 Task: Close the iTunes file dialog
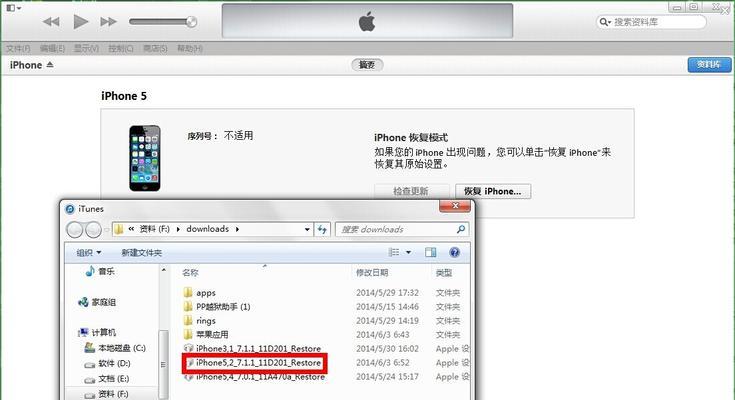(455, 206)
